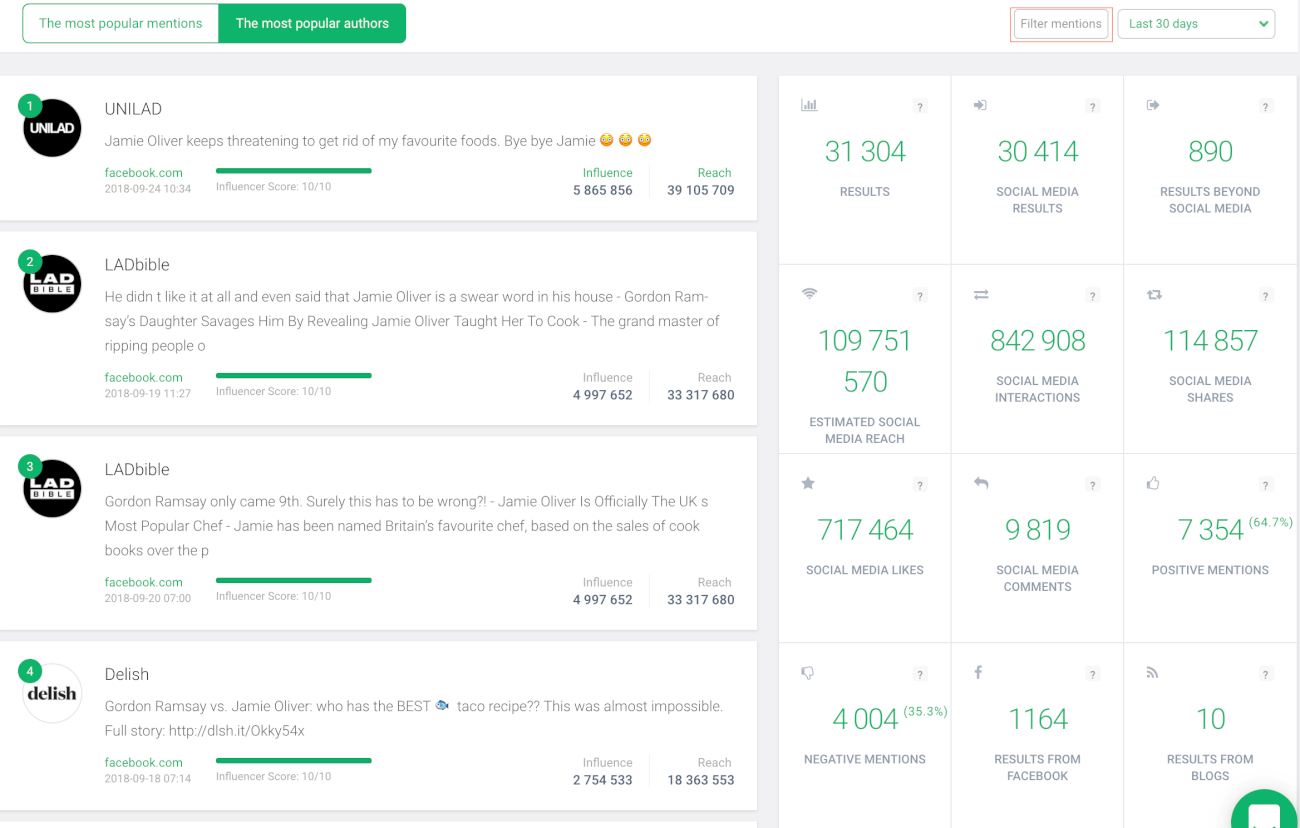This screenshot has height=828, width=1300.
Task: Open help icon on Positive Mentions tile
Action: coord(1266,486)
